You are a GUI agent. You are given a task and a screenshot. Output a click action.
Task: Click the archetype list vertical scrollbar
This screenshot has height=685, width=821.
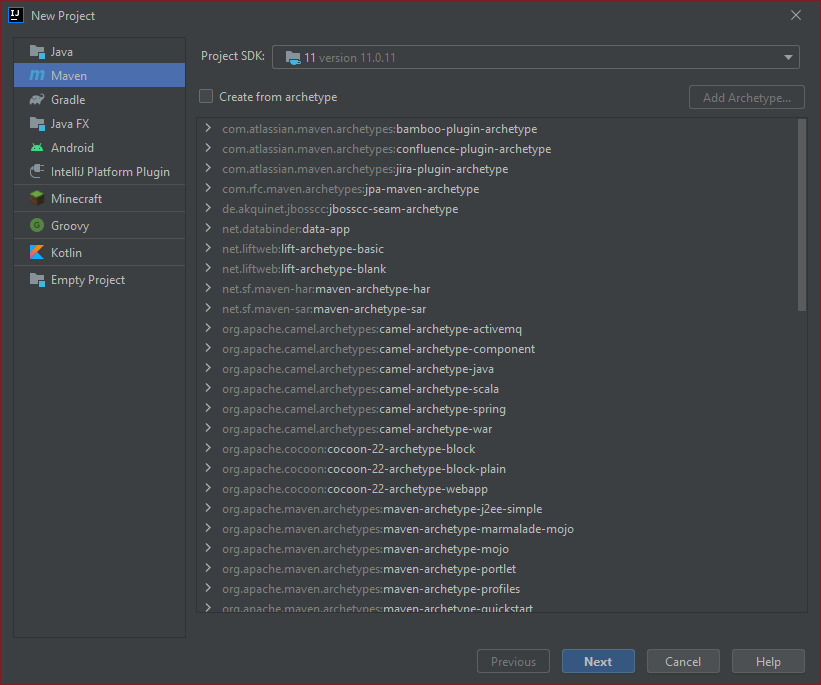(802, 215)
